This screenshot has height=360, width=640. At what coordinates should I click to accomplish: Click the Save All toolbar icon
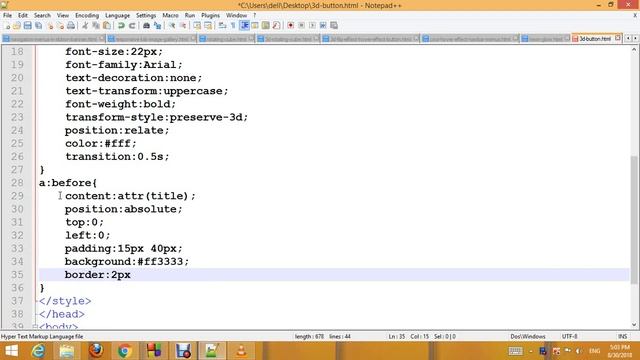38,25
